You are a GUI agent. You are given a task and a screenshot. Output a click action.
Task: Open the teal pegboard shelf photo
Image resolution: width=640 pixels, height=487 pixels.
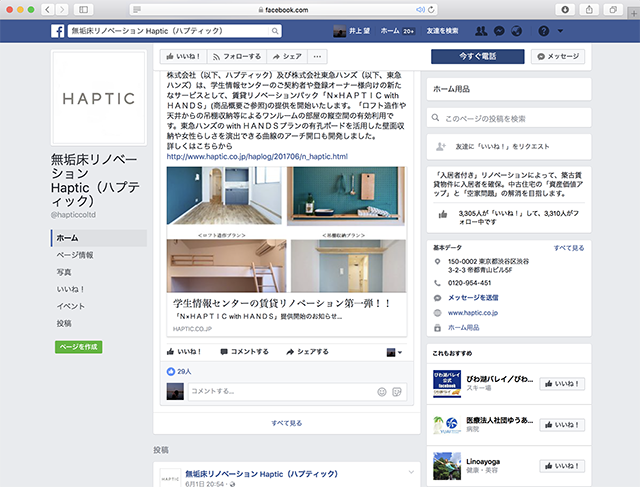coord(346,196)
